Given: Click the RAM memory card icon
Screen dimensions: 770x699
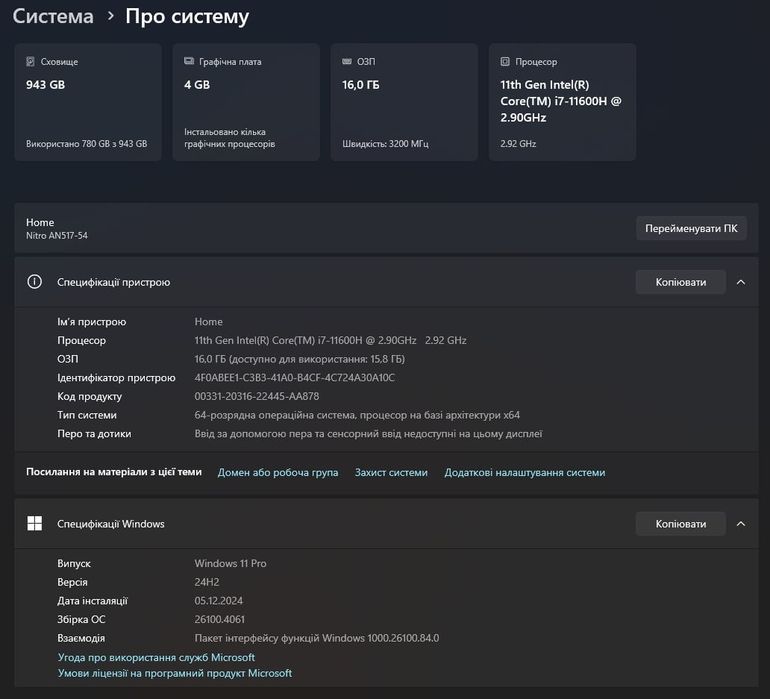Looking at the screenshot, I should [x=347, y=62].
